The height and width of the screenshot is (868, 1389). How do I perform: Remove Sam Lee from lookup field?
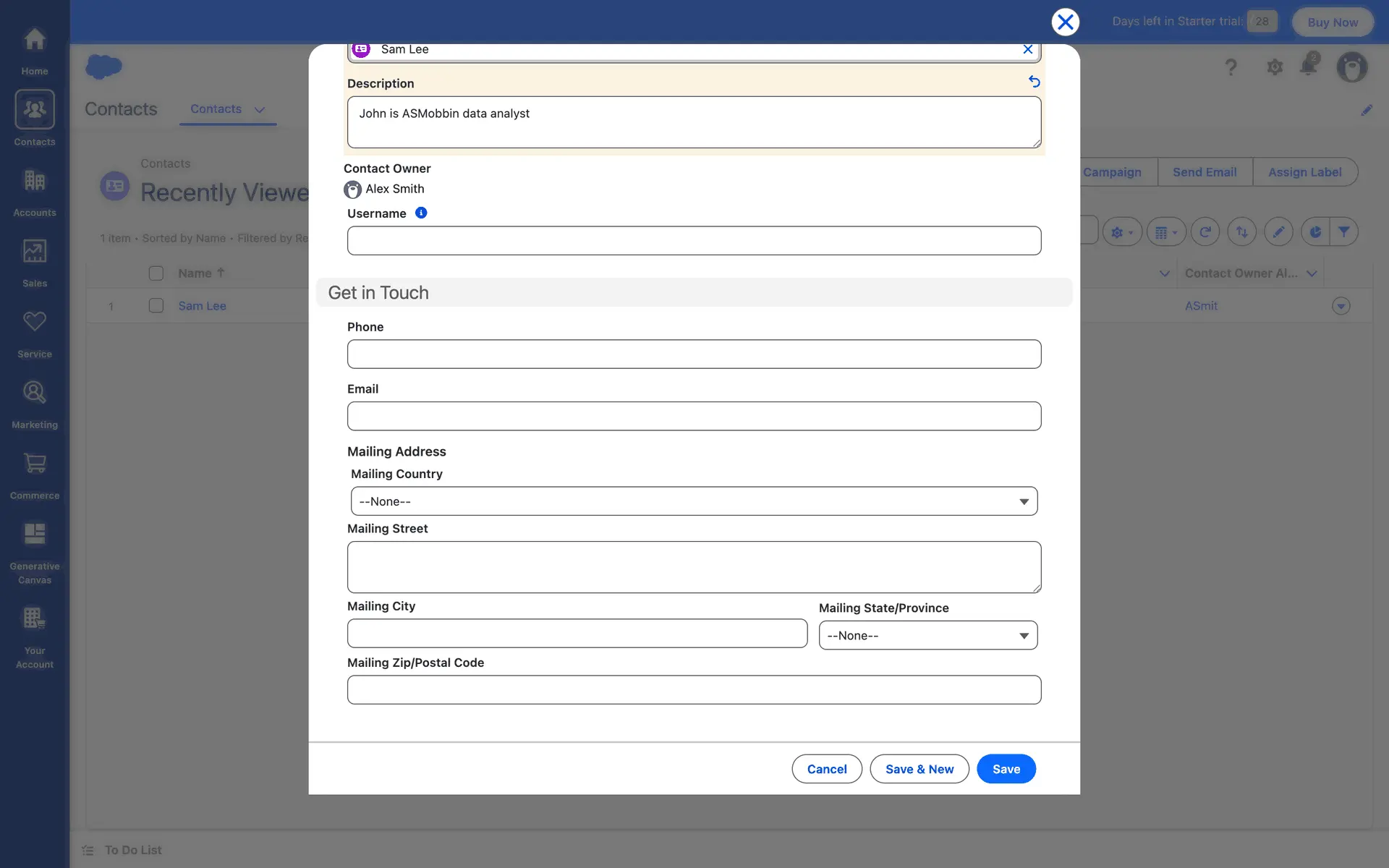pyautogui.click(x=1027, y=49)
